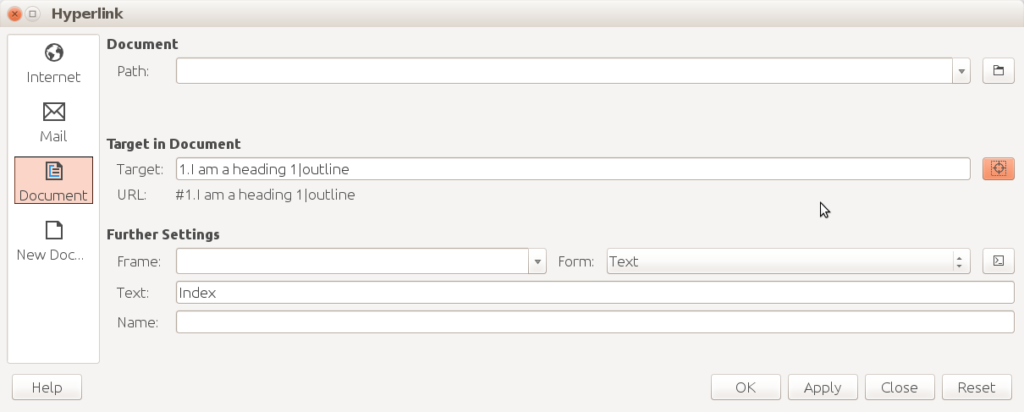Click the empty Name input field

595,322
